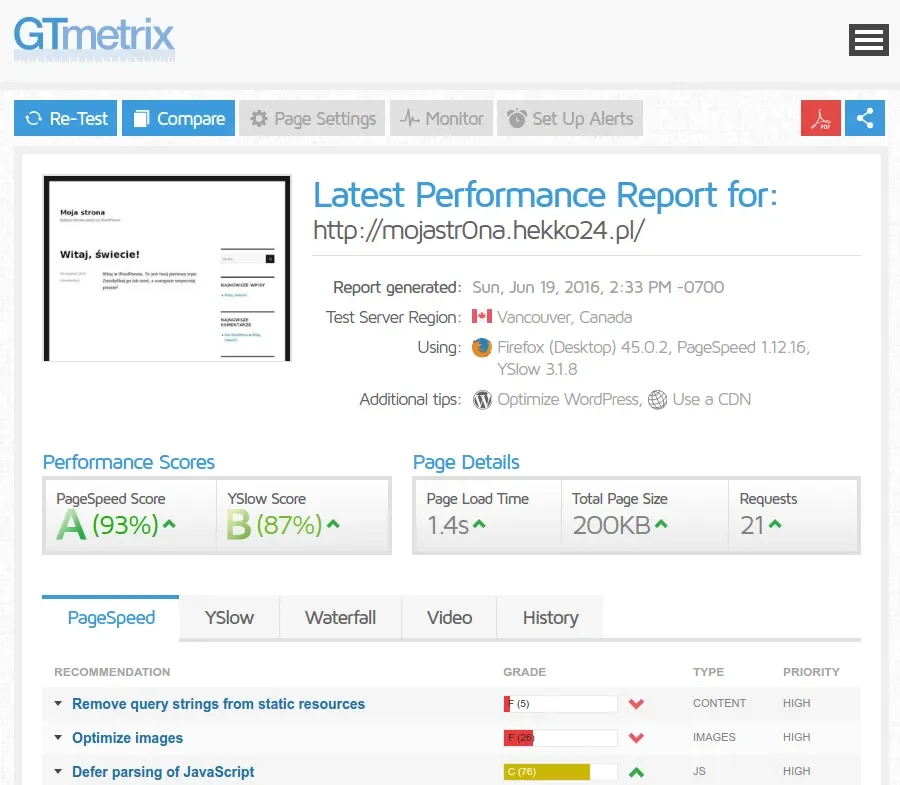The height and width of the screenshot is (785, 900).
Task: Open Optimize images recommendation link
Action: (127, 738)
